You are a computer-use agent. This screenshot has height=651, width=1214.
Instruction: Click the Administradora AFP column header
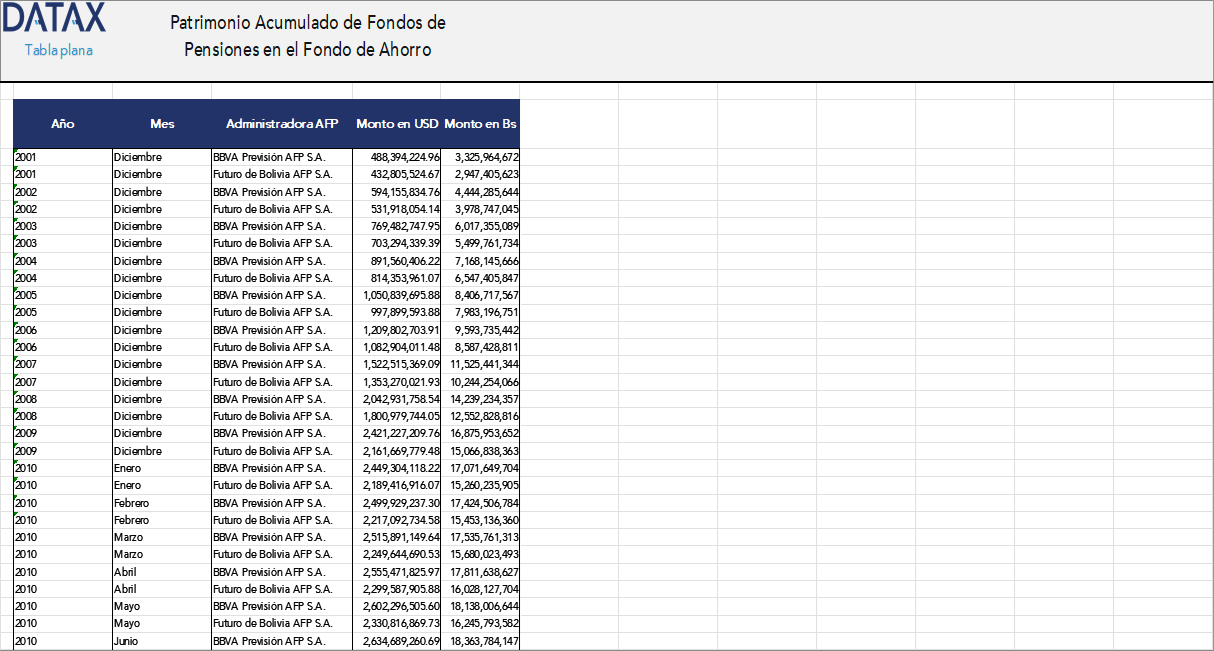282,124
